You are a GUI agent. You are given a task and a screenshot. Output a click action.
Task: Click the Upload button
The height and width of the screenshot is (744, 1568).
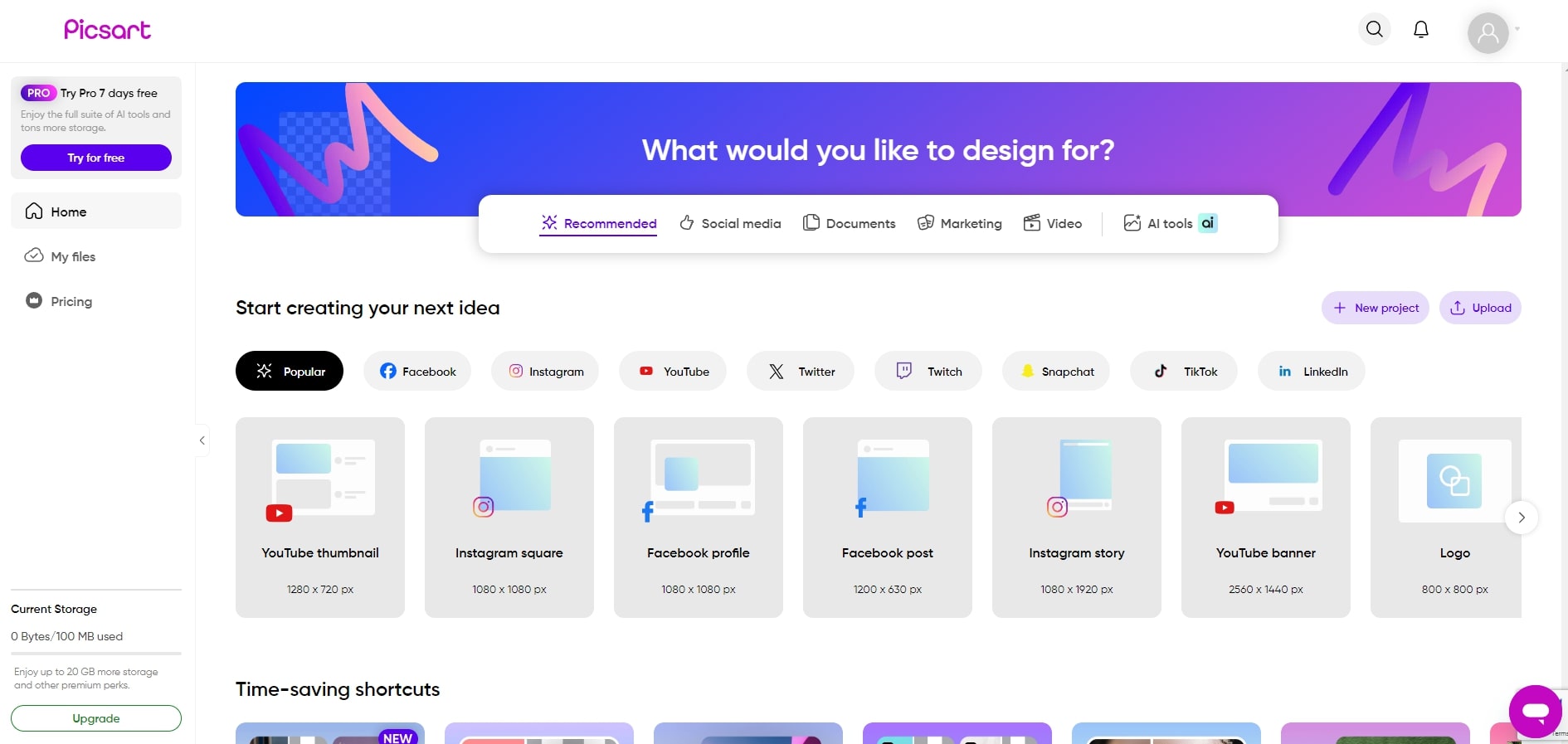click(1480, 308)
